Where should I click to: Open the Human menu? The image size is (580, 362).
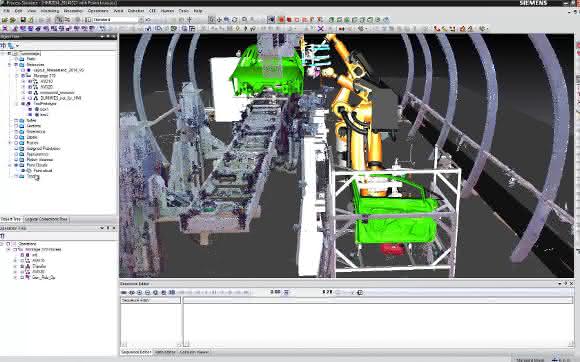tap(168, 11)
